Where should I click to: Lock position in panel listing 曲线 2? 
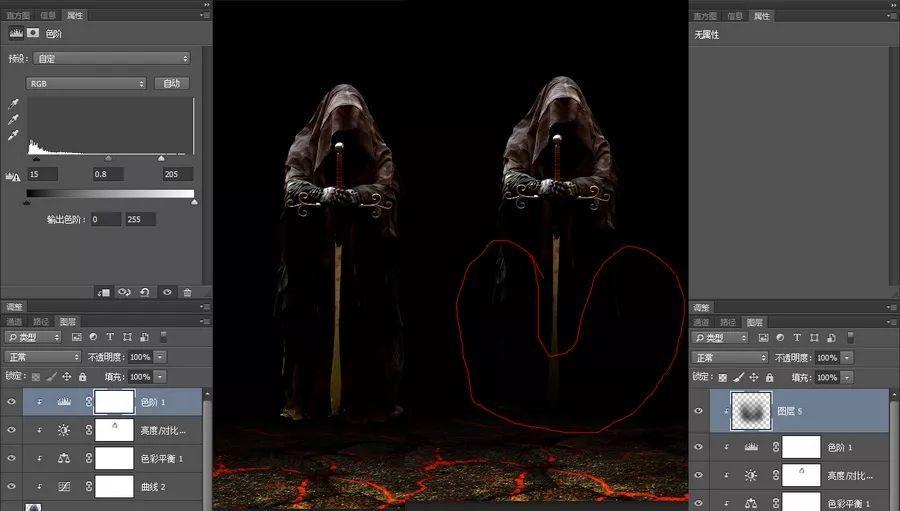[x=67, y=377]
